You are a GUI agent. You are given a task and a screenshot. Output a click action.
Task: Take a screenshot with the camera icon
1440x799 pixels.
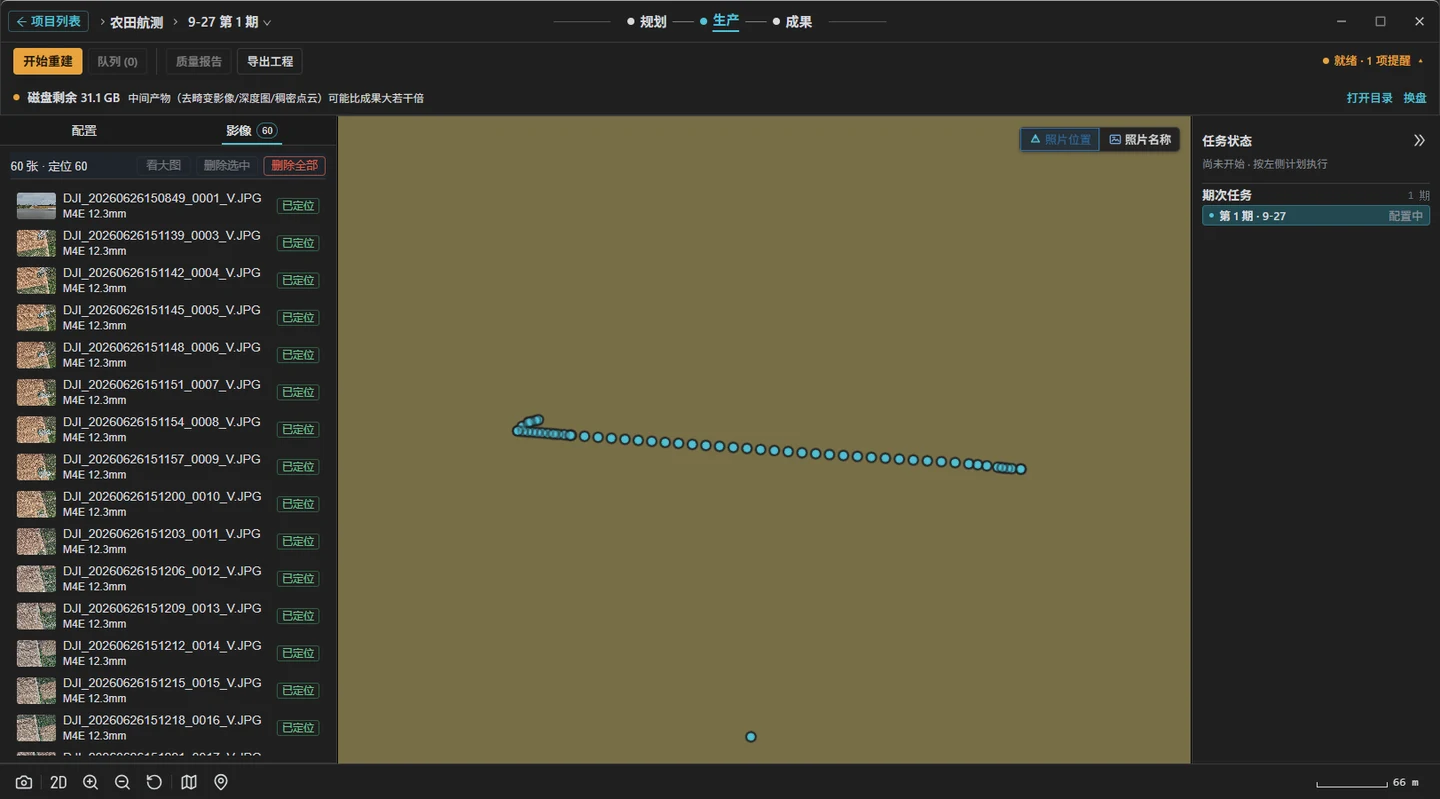[24, 782]
